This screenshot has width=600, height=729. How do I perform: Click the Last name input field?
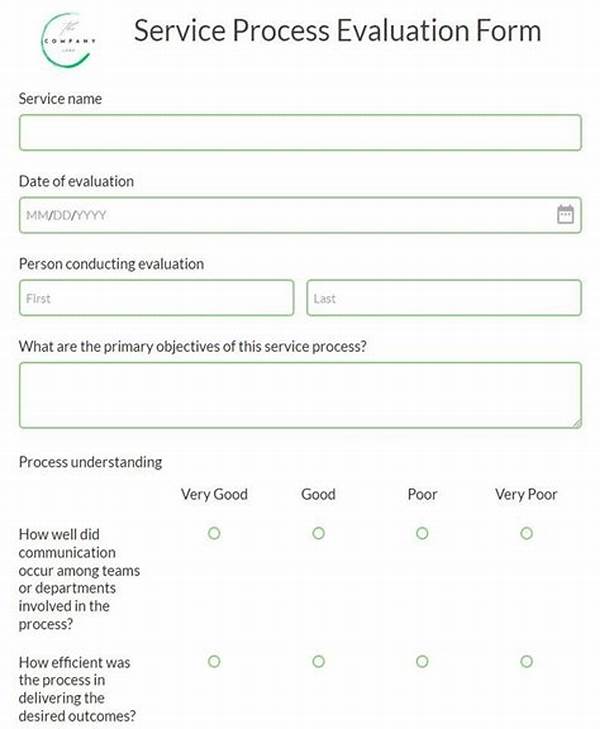[443, 298]
